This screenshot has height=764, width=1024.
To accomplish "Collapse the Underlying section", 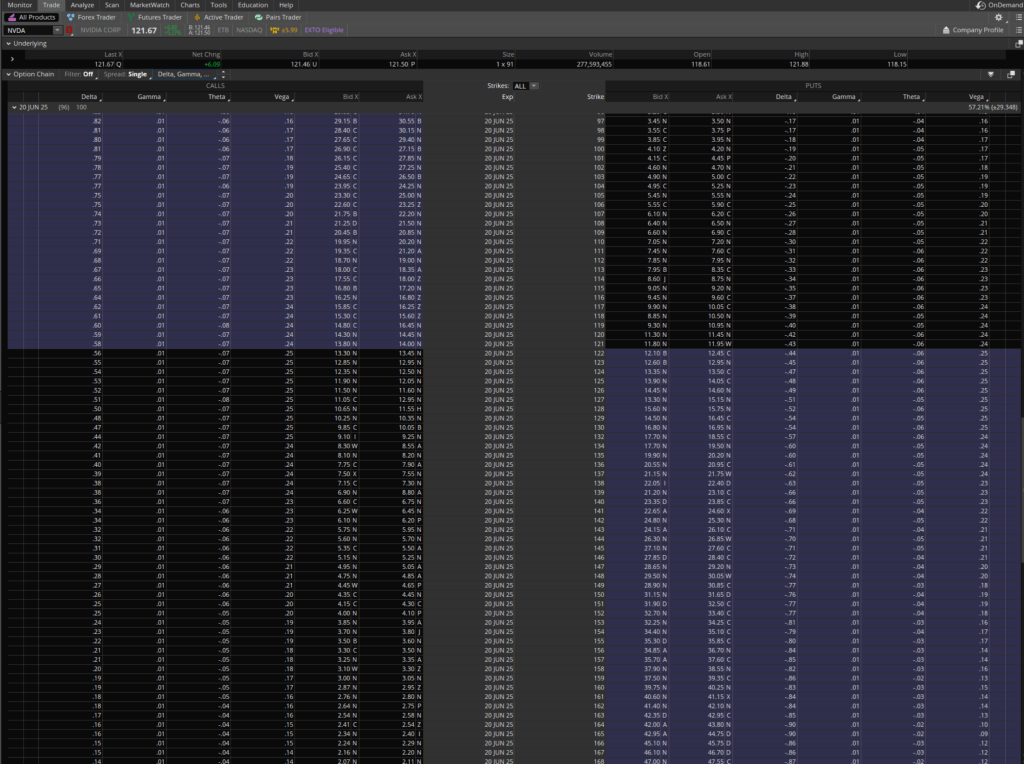I will pyautogui.click(x=7, y=44).
